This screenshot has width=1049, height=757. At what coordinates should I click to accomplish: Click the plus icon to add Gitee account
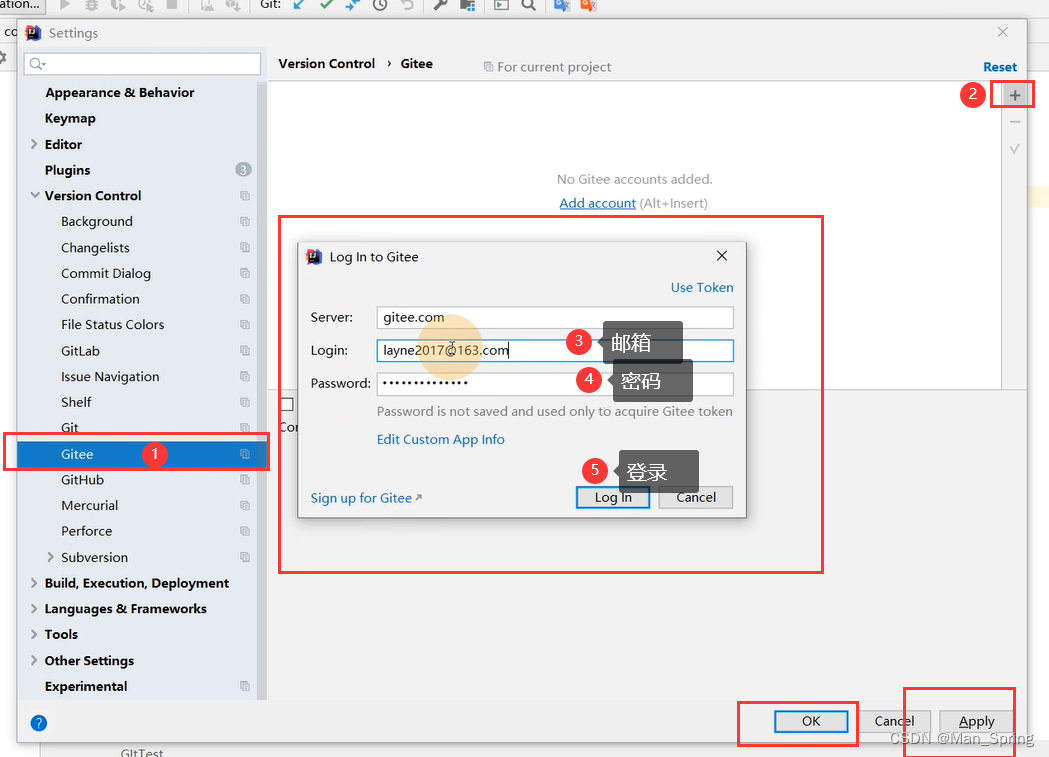[x=1014, y=95]
